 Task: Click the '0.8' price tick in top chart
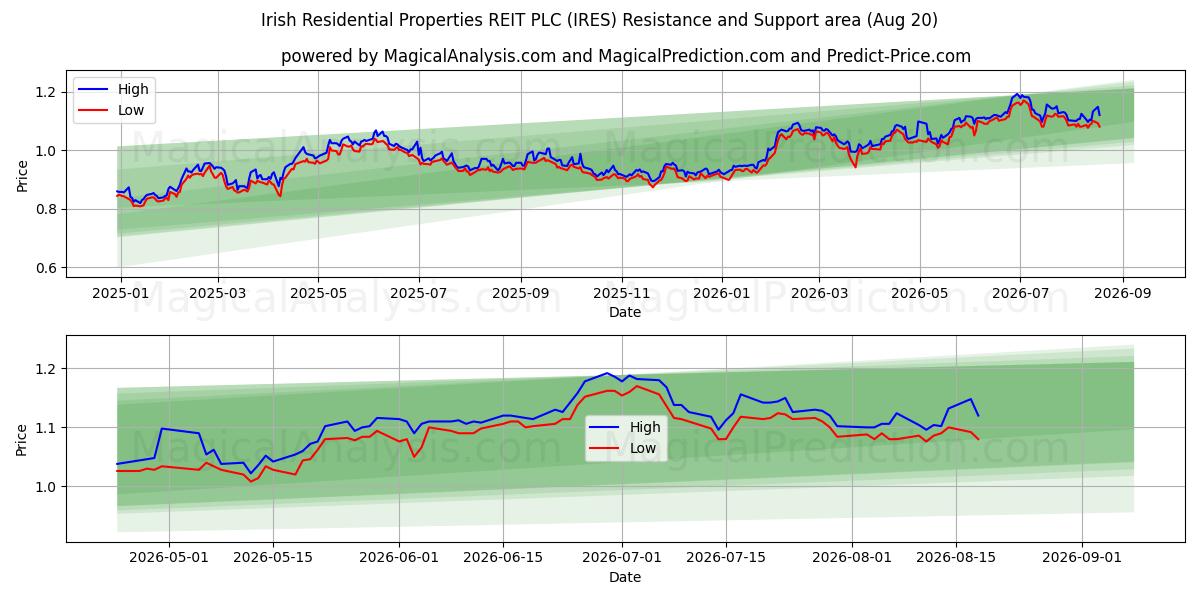[49, 209]
